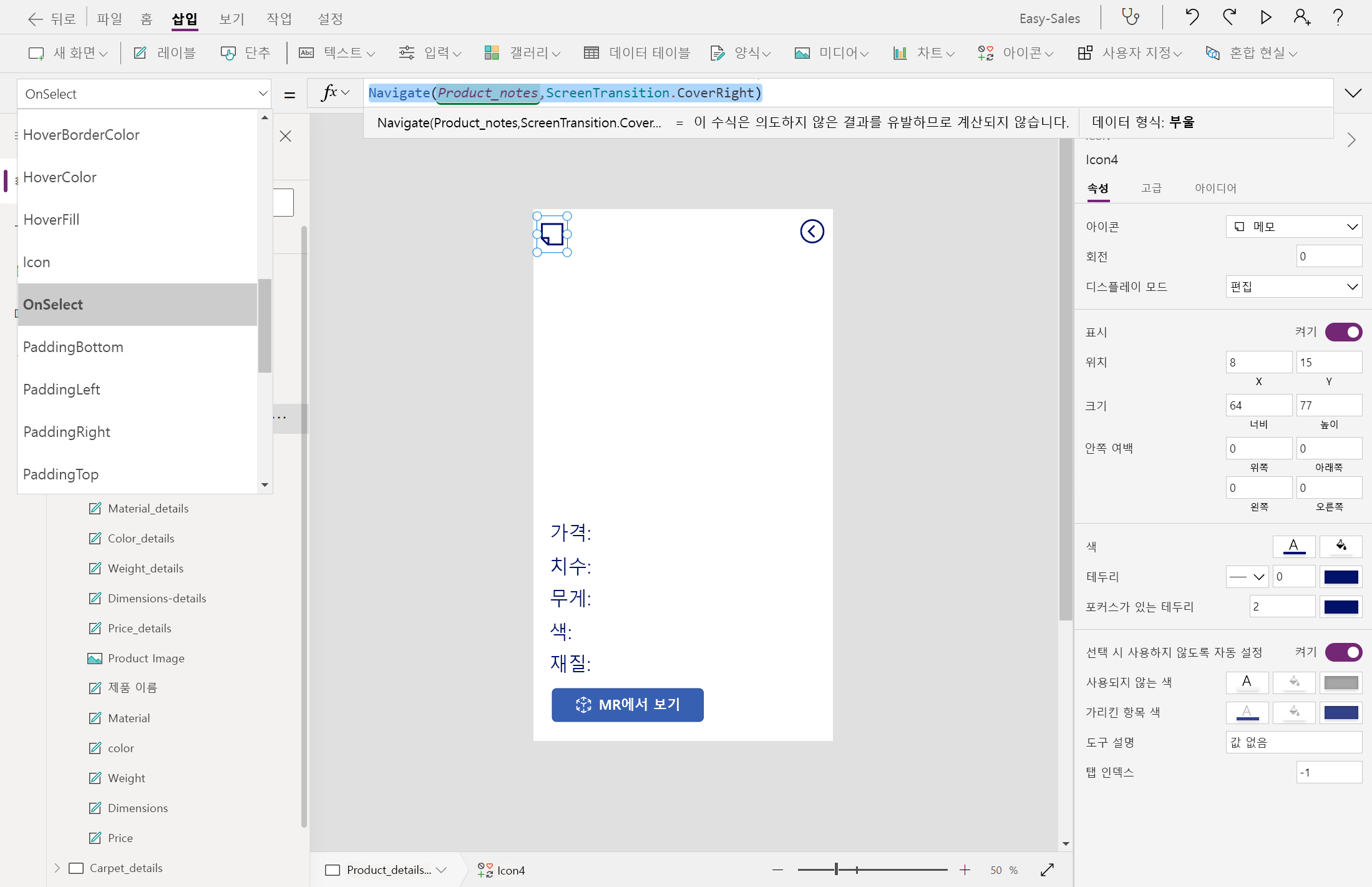1372x887 pixels.
Task: Click the fit-to-window expand icon
Action: (x=1048, y=870)
